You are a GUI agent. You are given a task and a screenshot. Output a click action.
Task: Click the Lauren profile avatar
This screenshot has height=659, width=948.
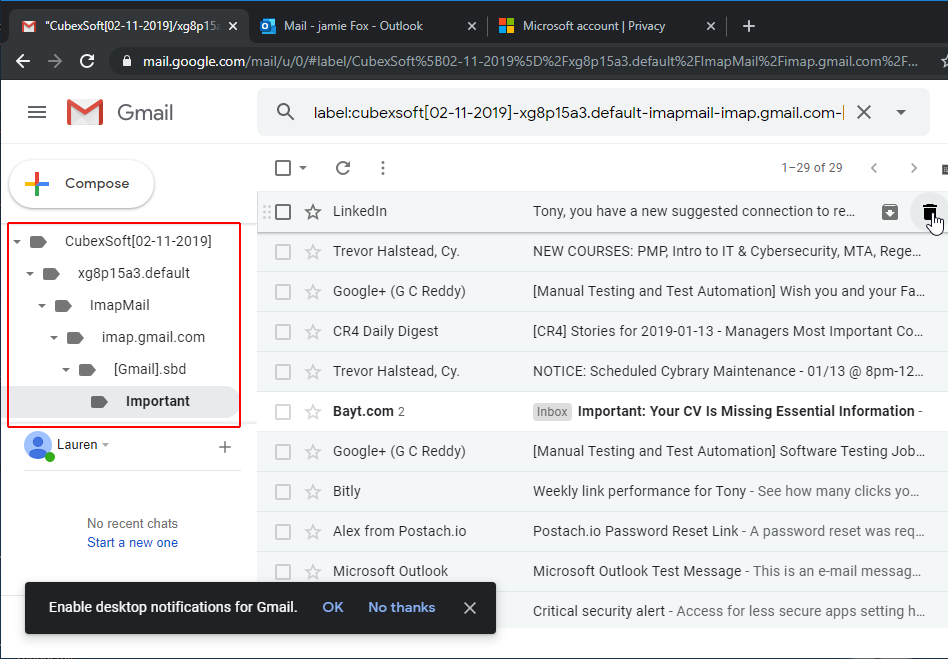38,446
